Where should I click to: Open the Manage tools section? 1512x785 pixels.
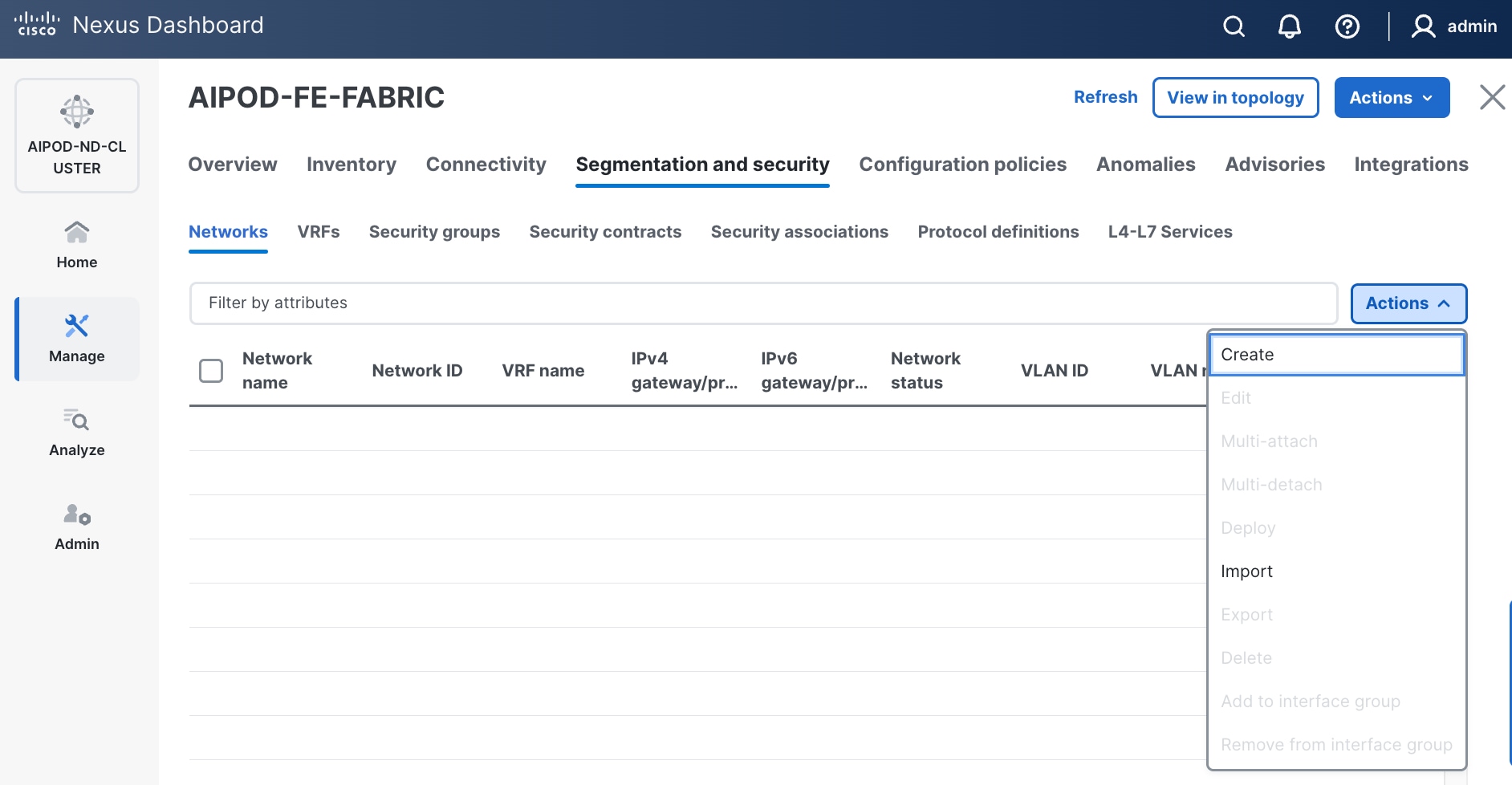tap(77, 339)
